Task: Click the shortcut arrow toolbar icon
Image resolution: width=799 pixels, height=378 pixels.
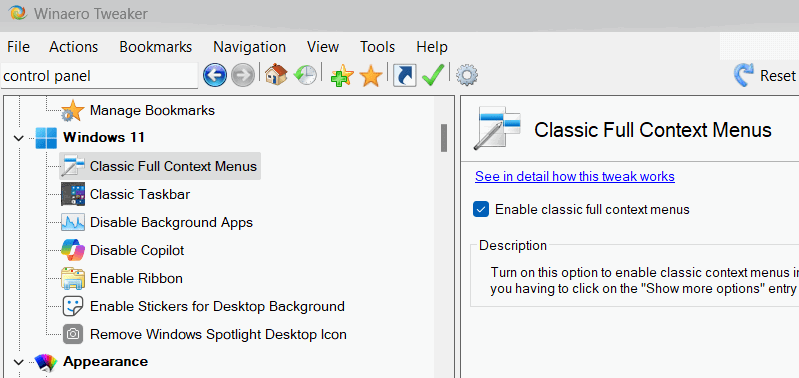Action: pyautogui.click(x=405, y=76)
